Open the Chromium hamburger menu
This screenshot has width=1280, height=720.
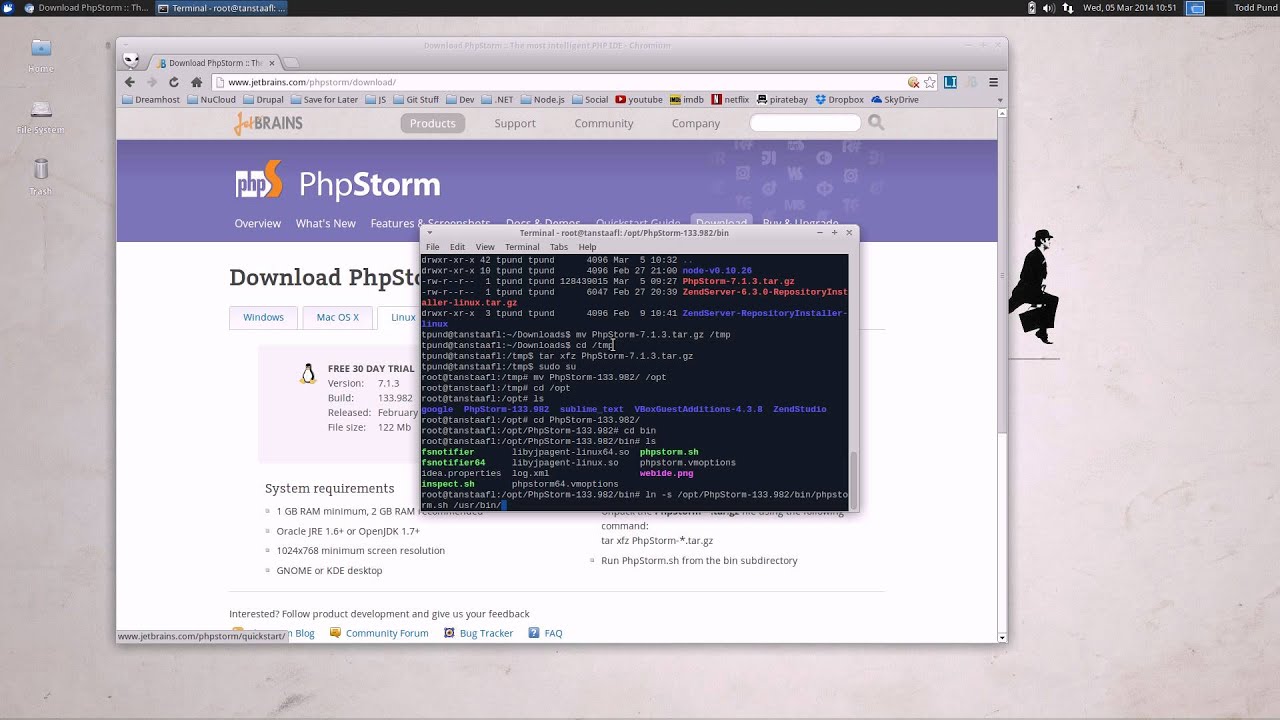click(993, 82)
